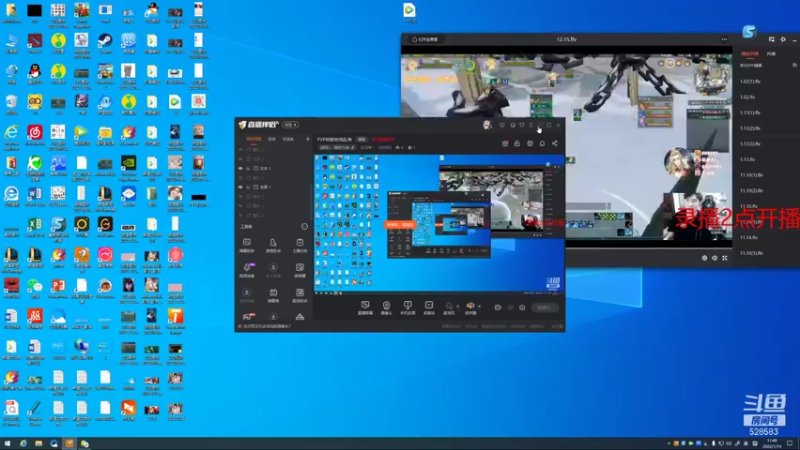Click the volume icon in video player controls
The height and width of the screenshot is (450, 800).
(x=714, y=258)
